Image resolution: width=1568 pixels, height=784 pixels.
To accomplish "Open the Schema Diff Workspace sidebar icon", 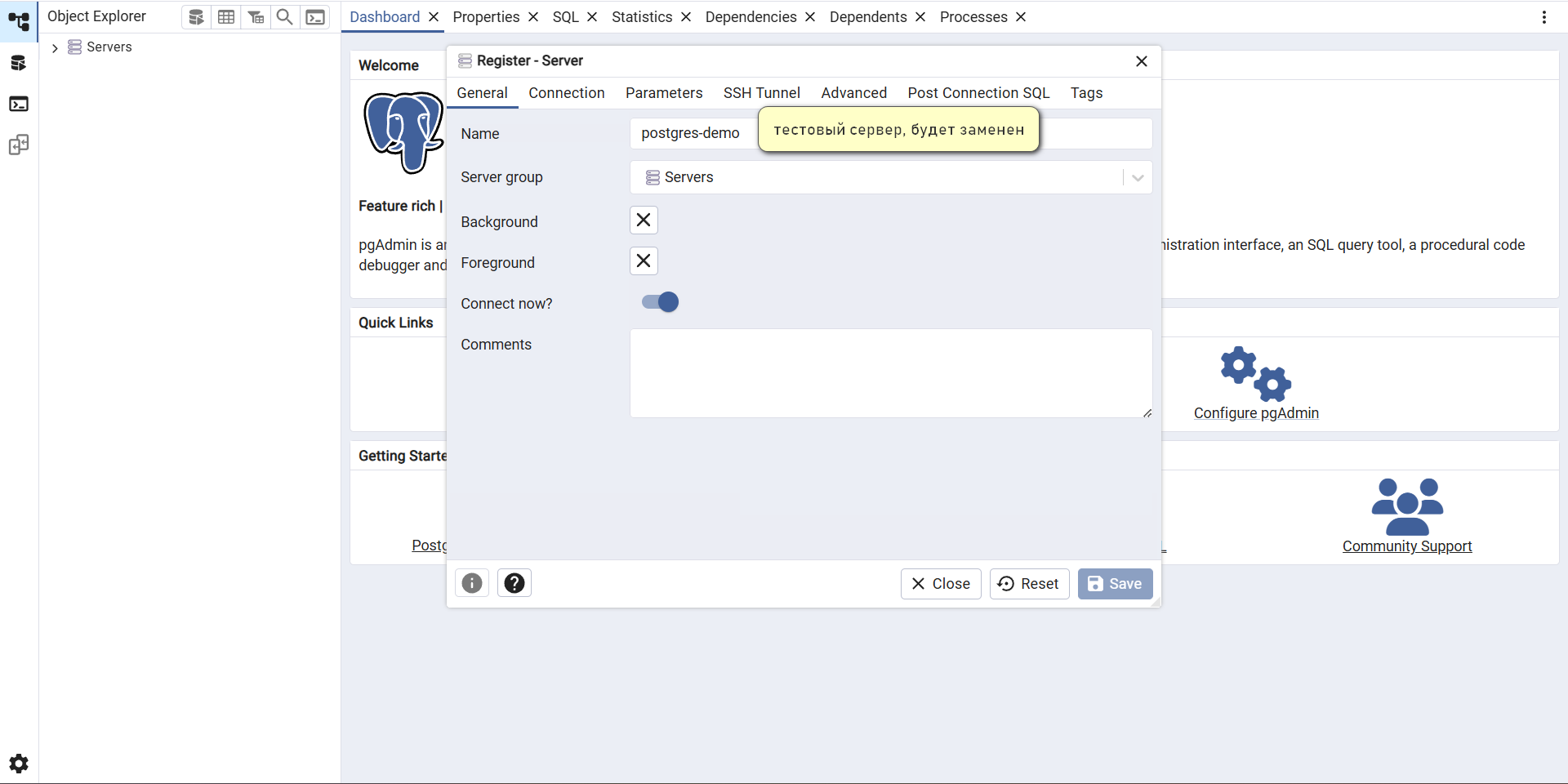I will pos(19,145).
